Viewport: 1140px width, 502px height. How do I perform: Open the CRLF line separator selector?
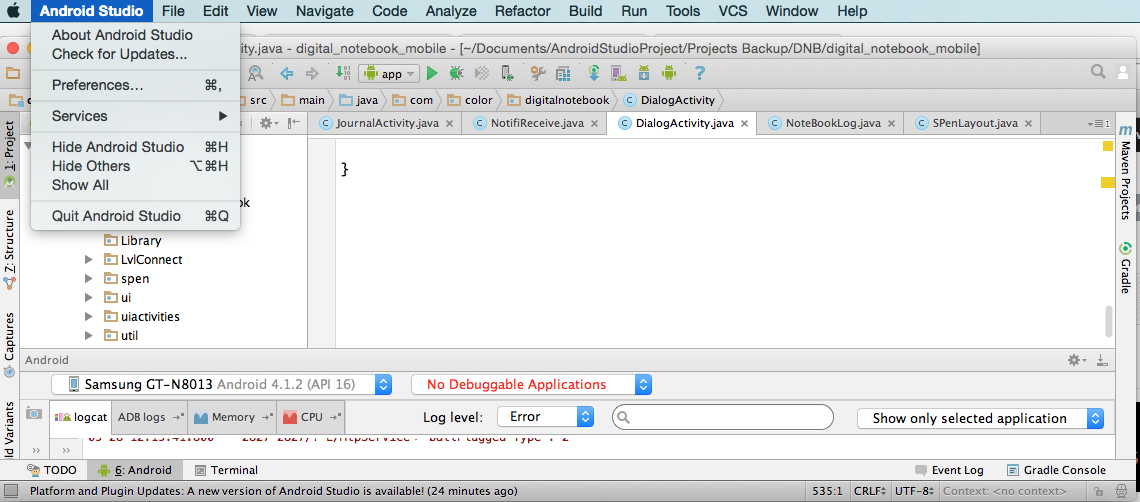click(871, 491)
